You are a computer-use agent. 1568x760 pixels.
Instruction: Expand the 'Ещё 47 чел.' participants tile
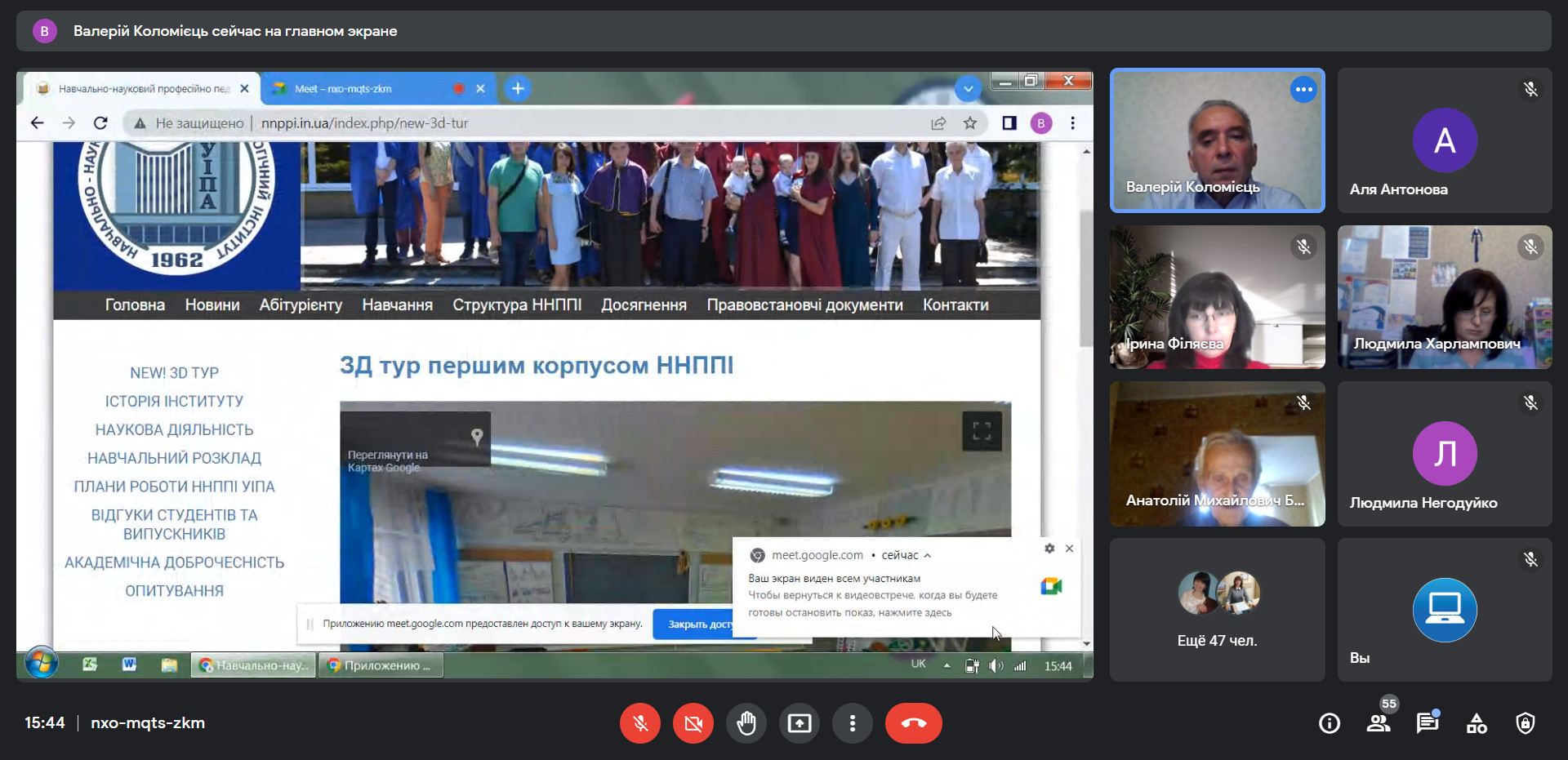1217,609
